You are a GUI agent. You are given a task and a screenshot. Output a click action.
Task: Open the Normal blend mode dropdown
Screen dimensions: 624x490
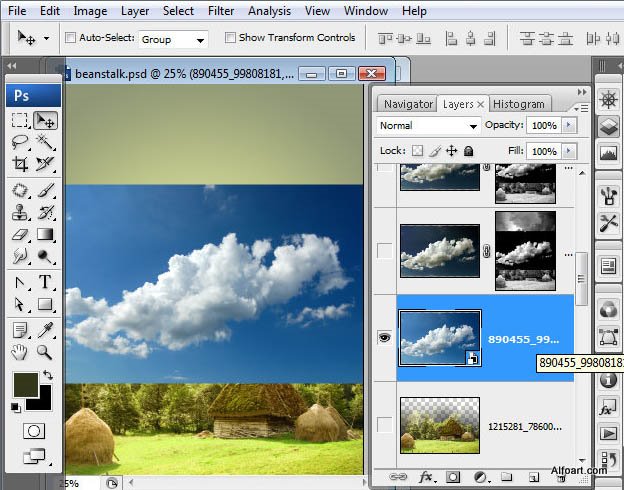[429, 126]
